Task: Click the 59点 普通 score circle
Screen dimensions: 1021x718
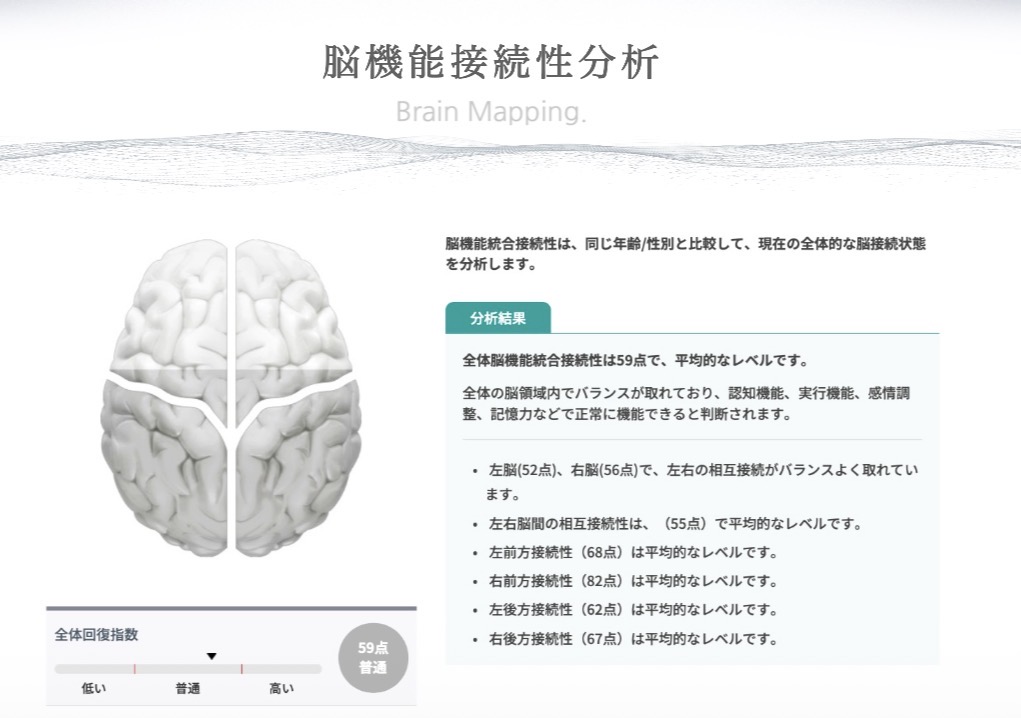Action: [x=373, y=657]
